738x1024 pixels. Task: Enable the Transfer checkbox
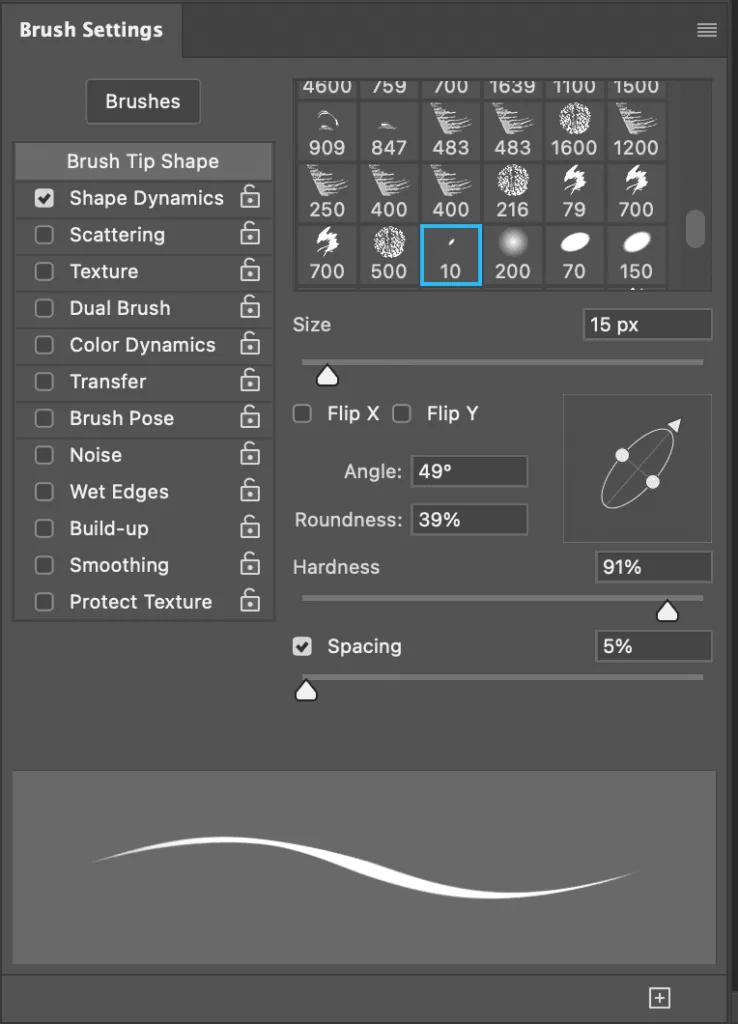click(44, 381)
